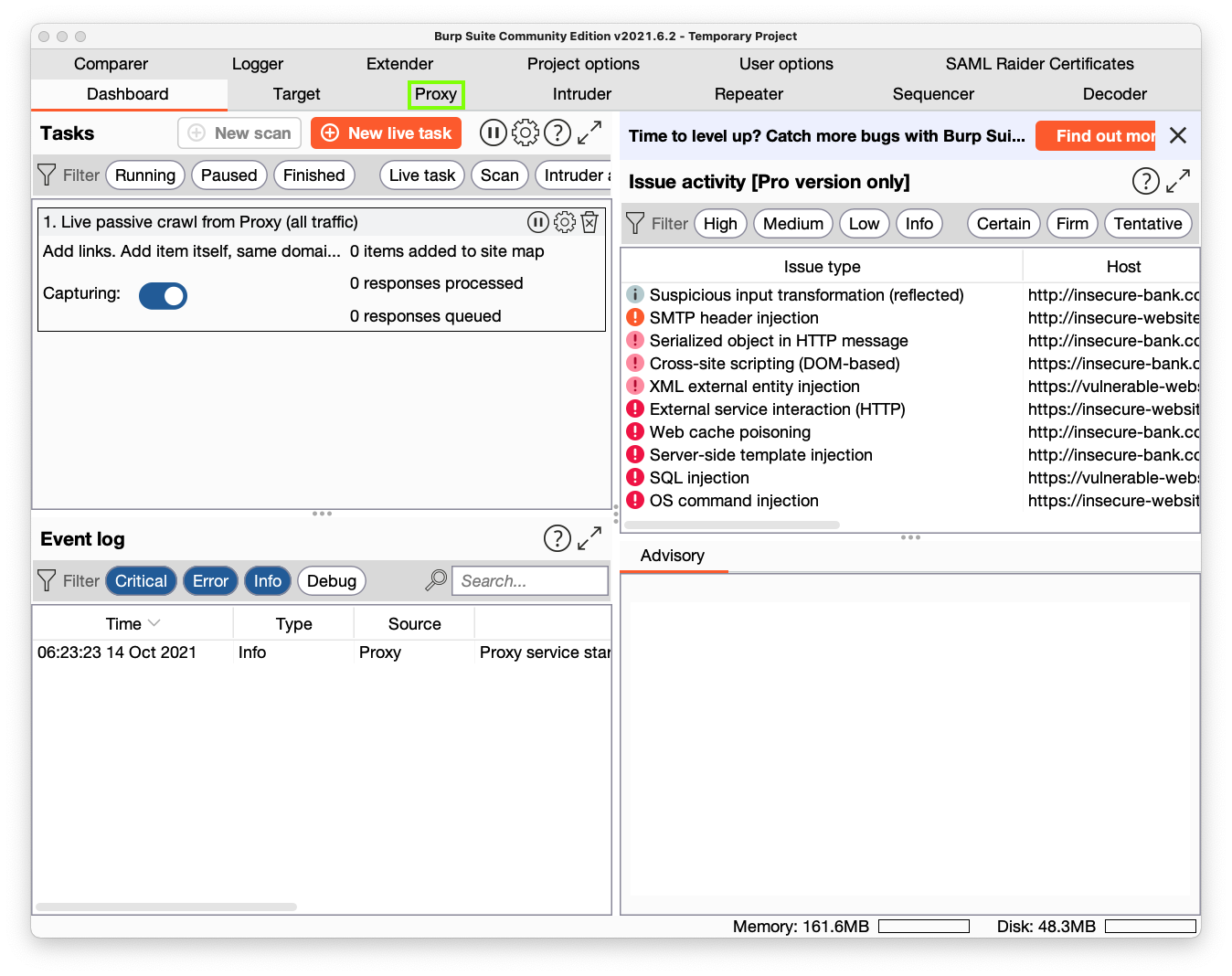Click Server-side template injection severity icon

pos(635,454)
